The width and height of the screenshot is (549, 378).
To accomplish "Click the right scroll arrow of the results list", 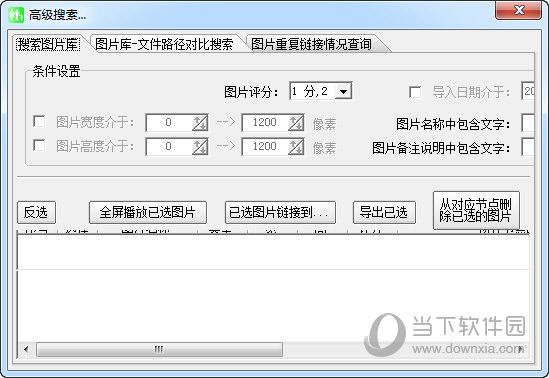I will 522,349.
